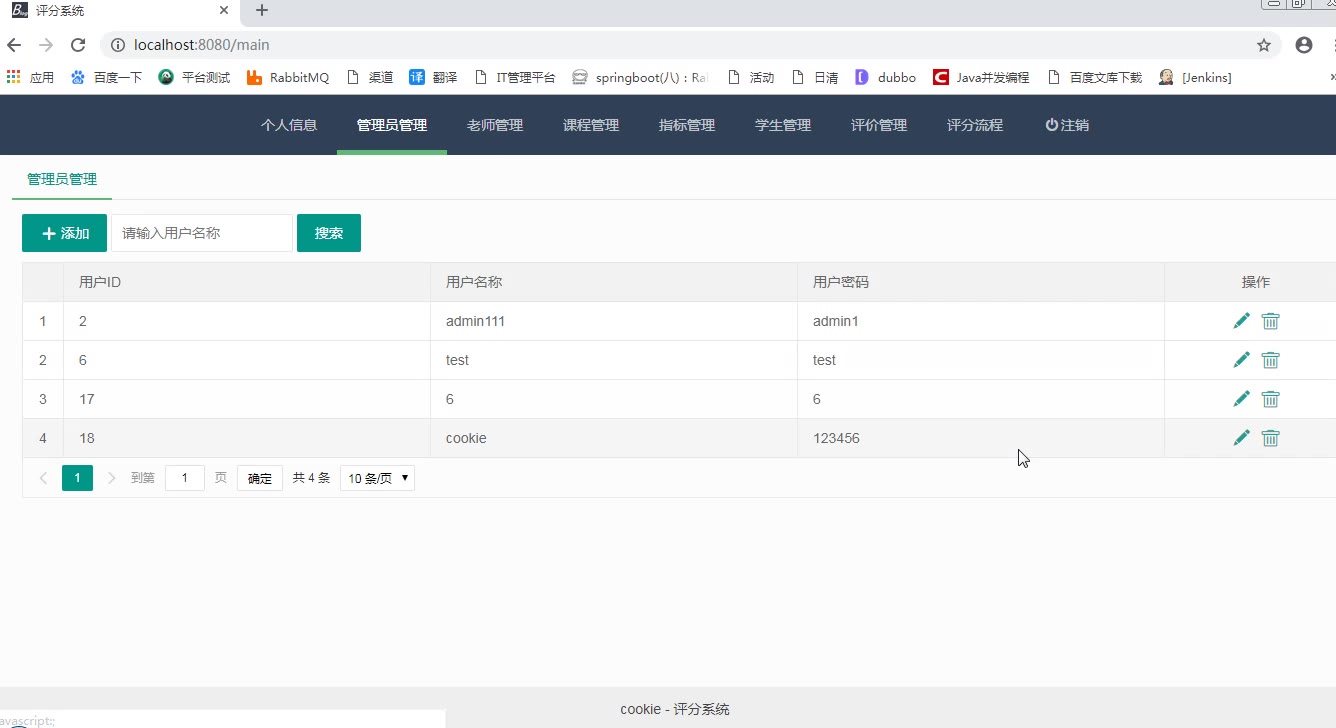Image resolution: width=1336 pixels, height=728 pixels.
Task: Delete the cookie user via trash icon
Action: coord(1270,438)
